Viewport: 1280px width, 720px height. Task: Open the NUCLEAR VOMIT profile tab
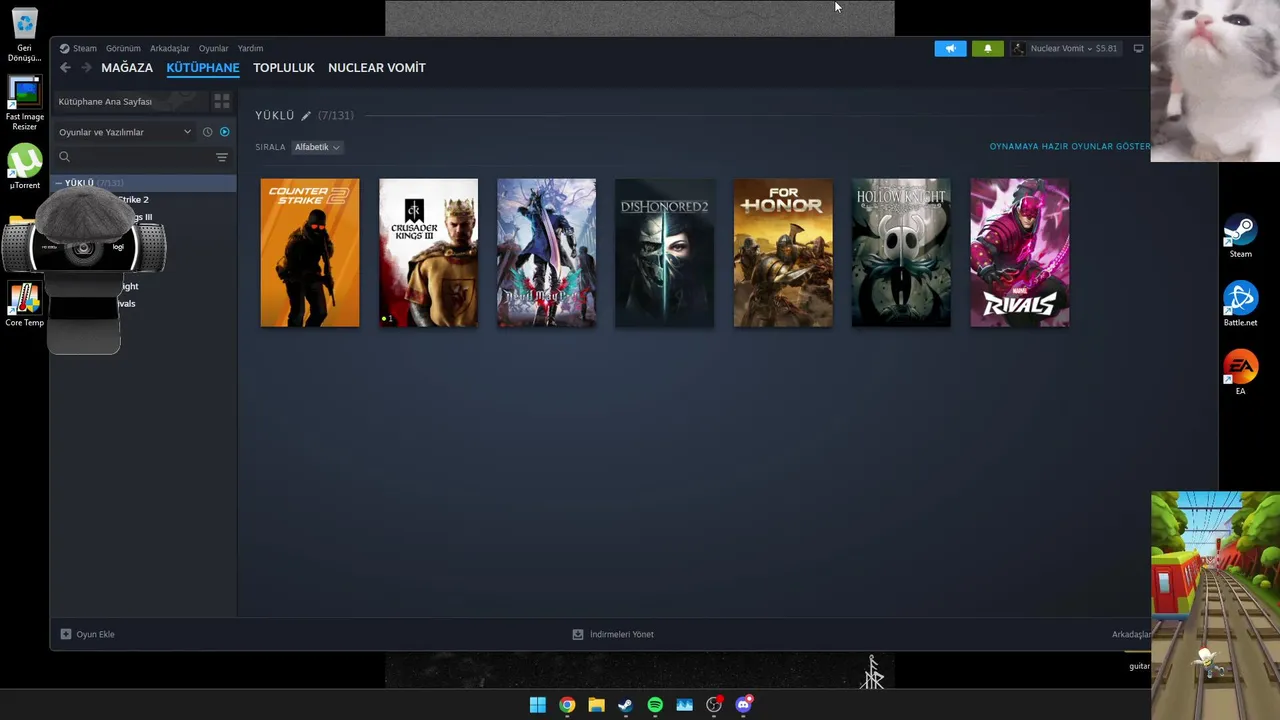(377, 67)
